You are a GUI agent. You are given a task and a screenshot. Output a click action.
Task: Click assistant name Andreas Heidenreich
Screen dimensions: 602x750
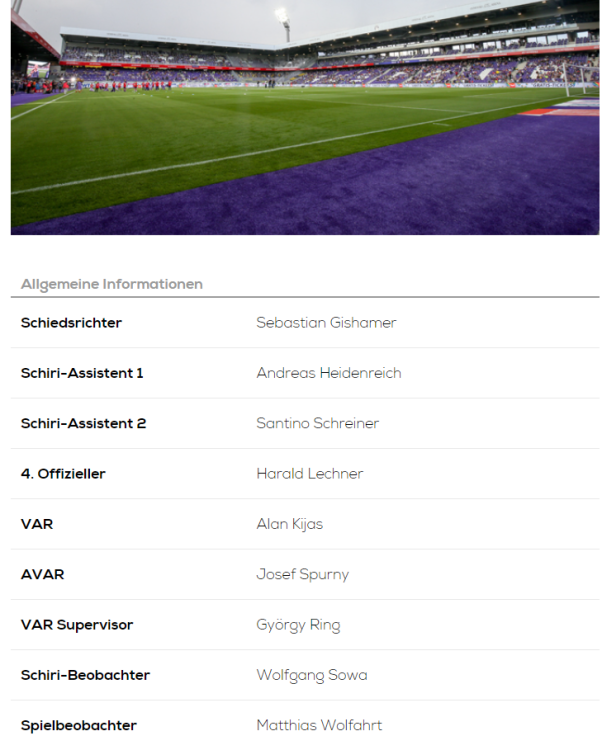tap(328, 373)
